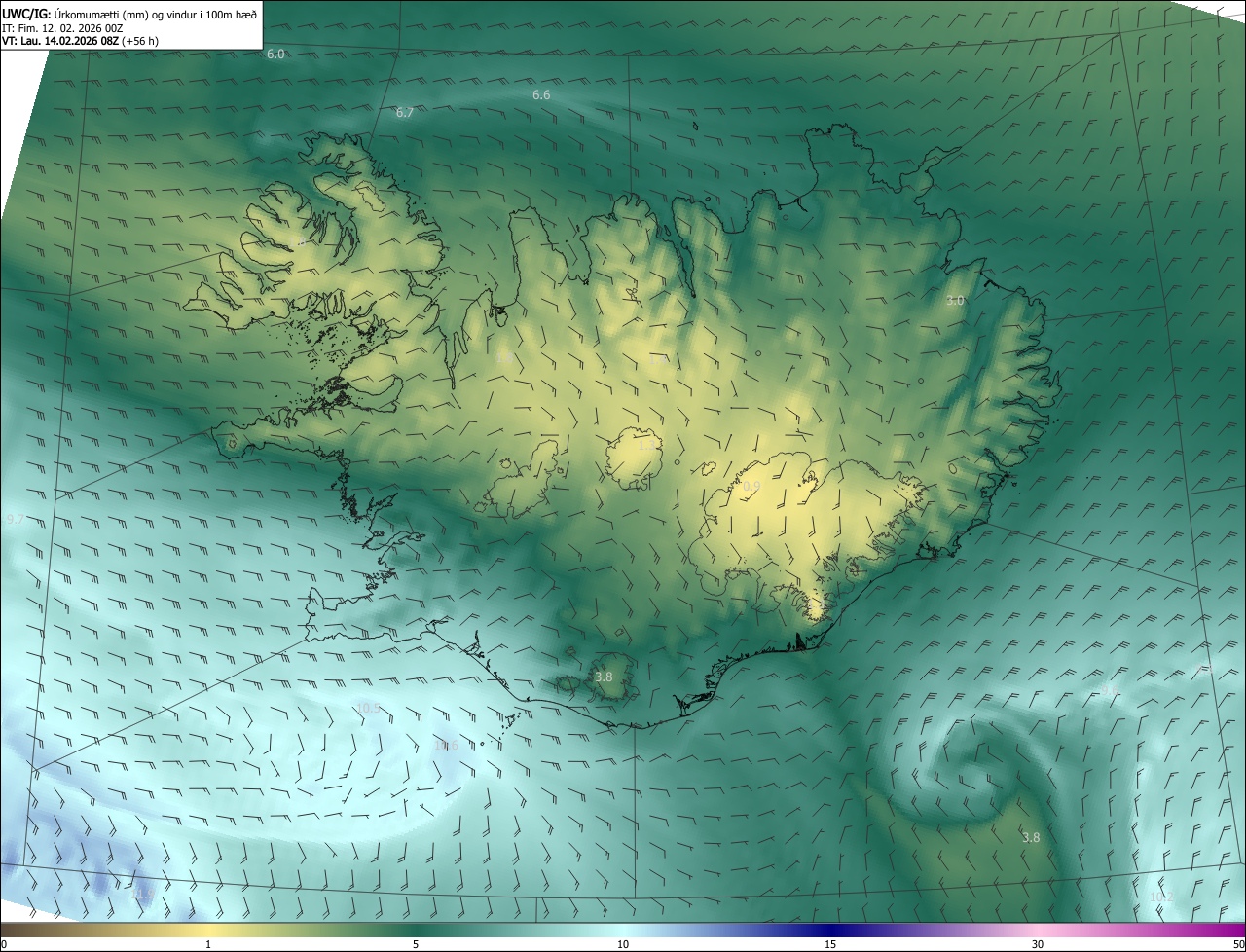The width and height of the screenshot is (1246, 952).
Task: Click the 6.0 precipitation value label
Action: point(275,55)
